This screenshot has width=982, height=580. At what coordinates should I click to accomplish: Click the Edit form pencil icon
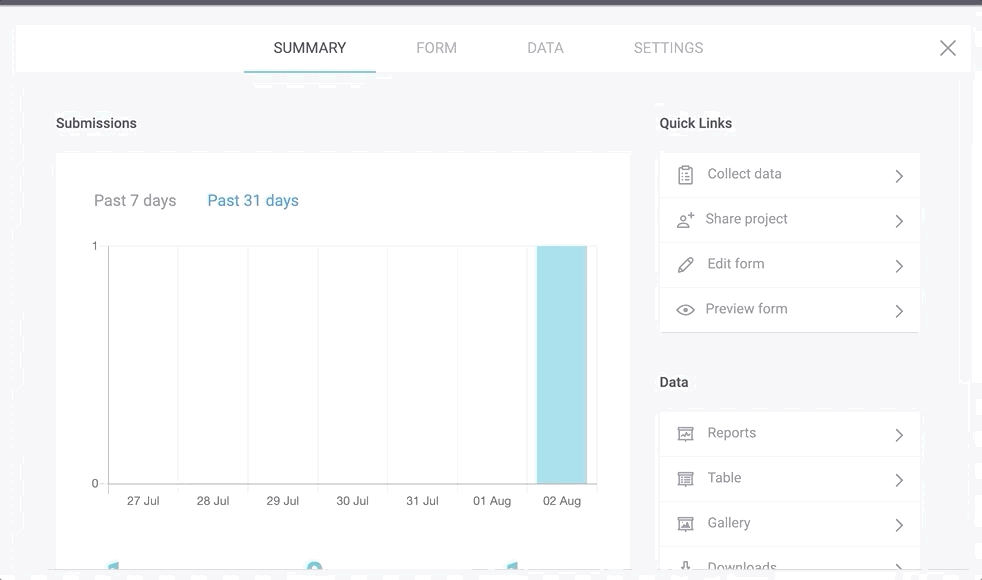pos(685,265)
